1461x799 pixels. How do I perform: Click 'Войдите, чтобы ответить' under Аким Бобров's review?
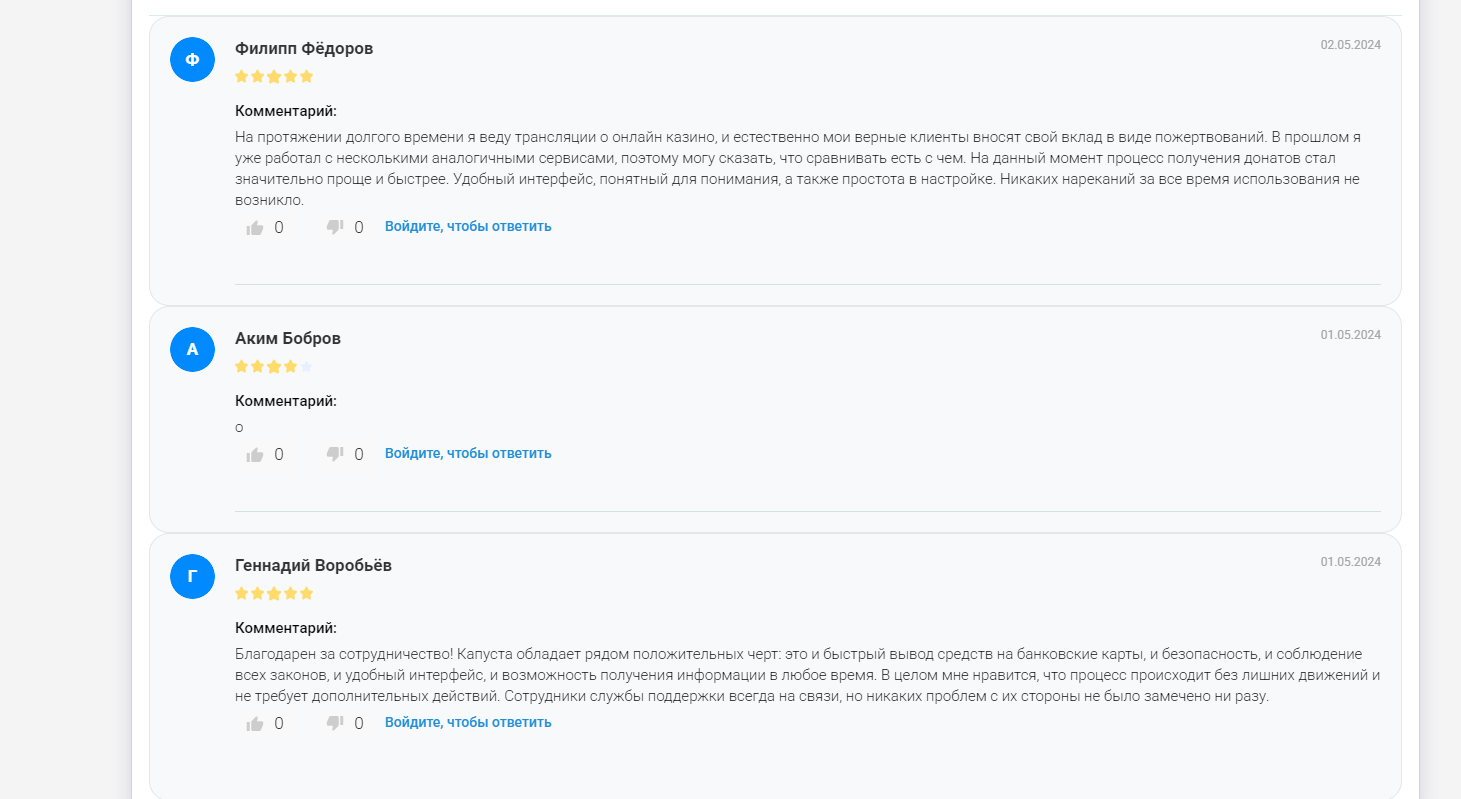[468, 454]
